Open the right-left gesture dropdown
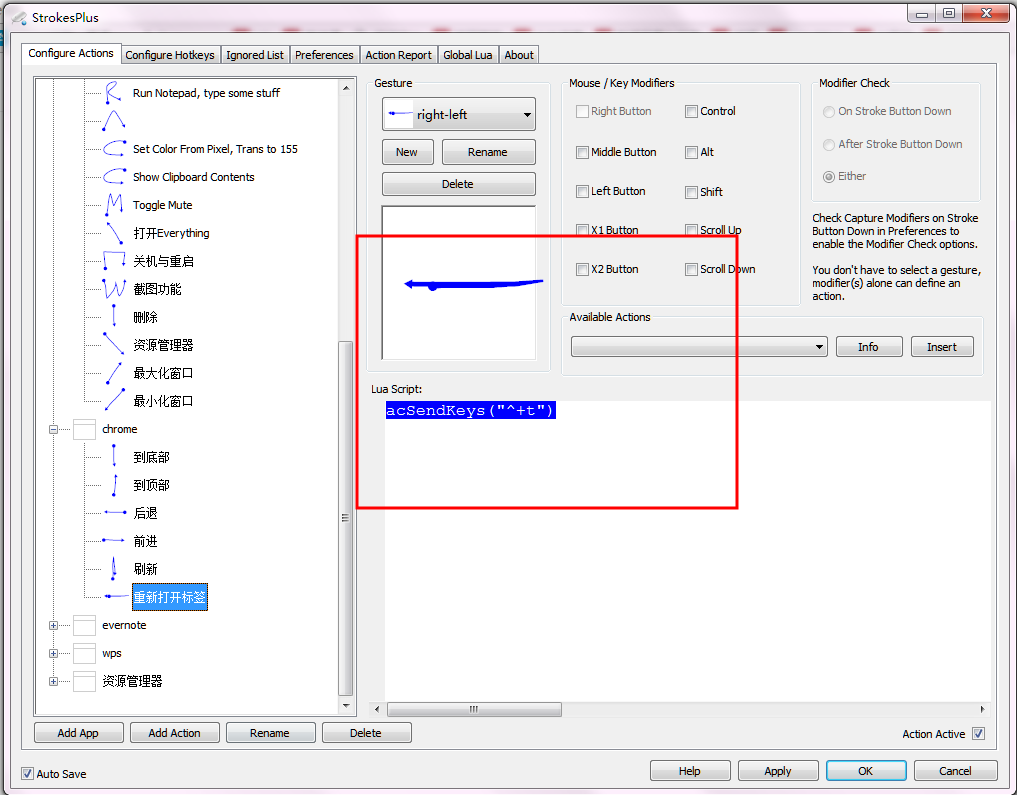The height and width of the screenshot is (795, 1017). [527, 113]
